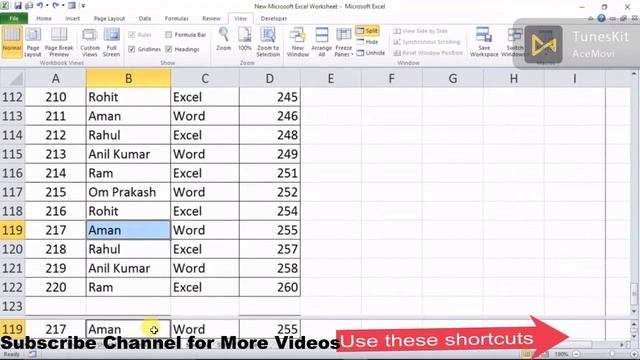Switch to the Review tab
The height and width of the screenshot is (360, 640).
[211, 18]
